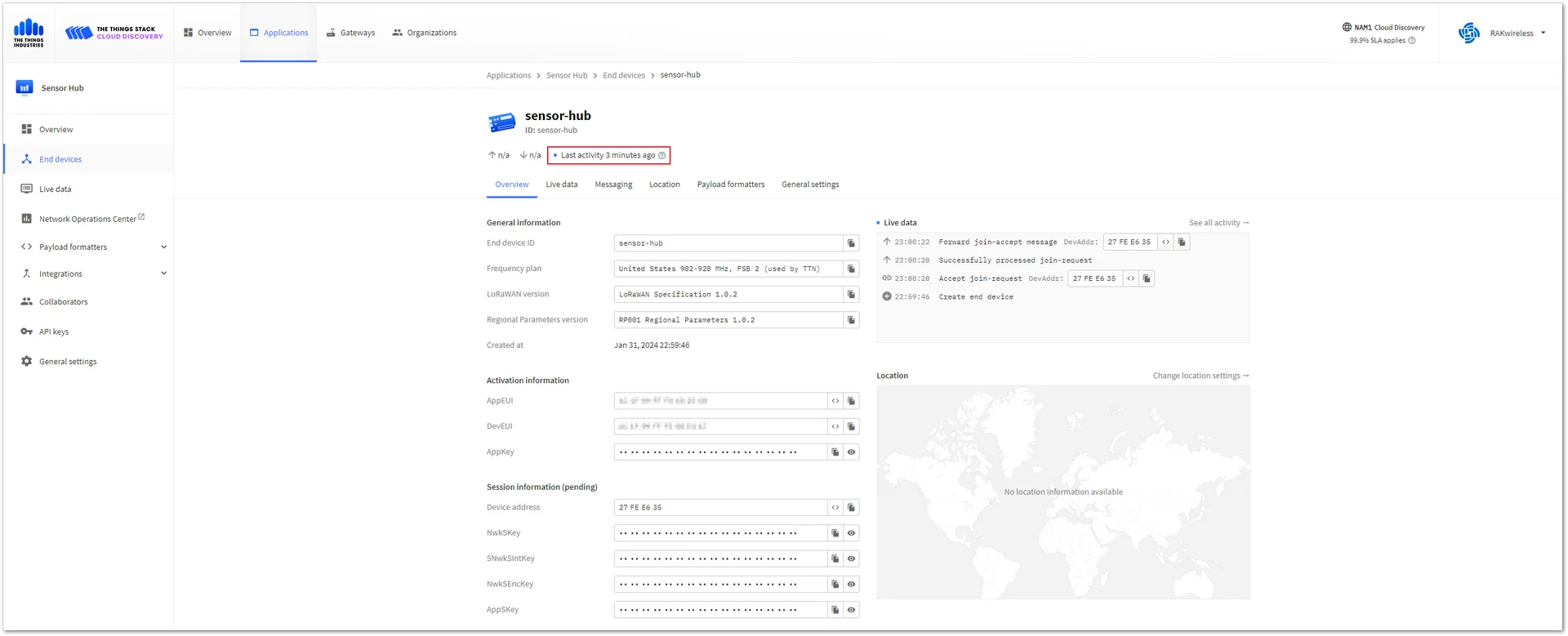The width and height of the screenshot is (1568, 636).
Task: Copy the Frequency plan value
Action: pos(851,269)
